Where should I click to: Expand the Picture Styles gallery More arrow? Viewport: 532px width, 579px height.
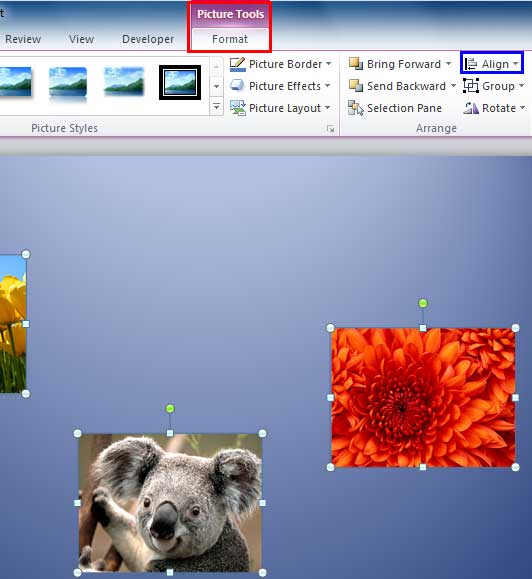click(217, 107)
